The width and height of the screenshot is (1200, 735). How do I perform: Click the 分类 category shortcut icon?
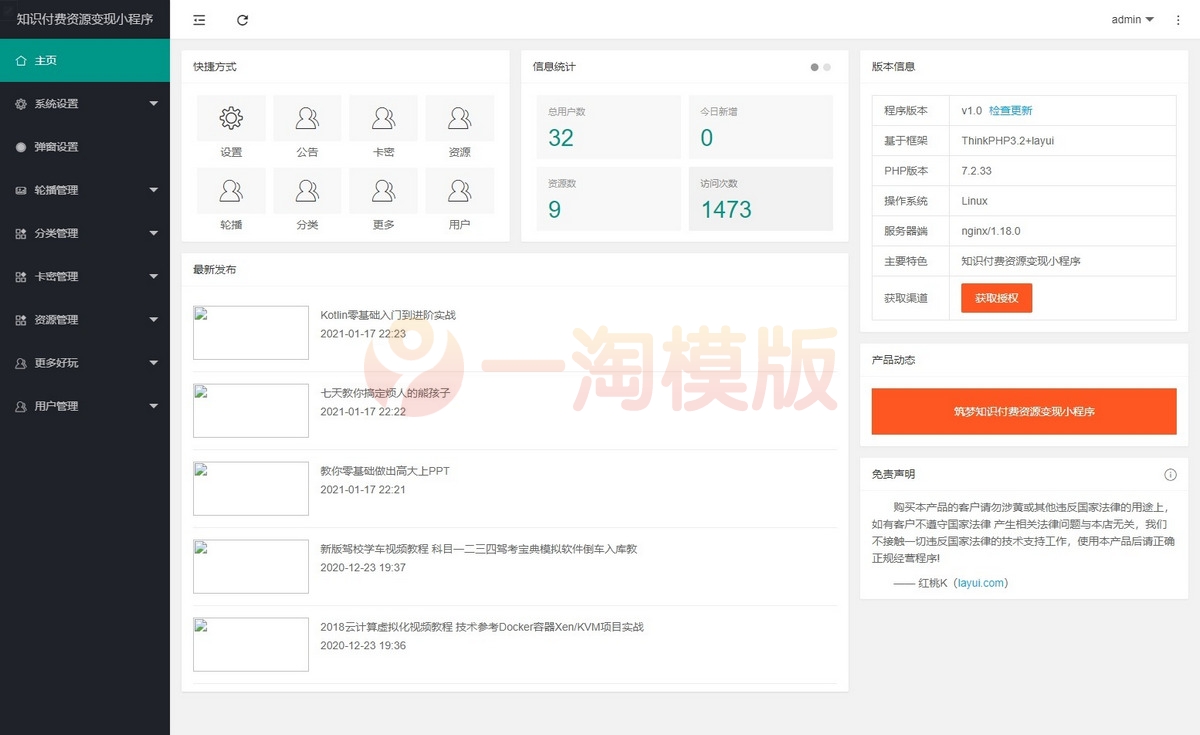coord(307,190)
